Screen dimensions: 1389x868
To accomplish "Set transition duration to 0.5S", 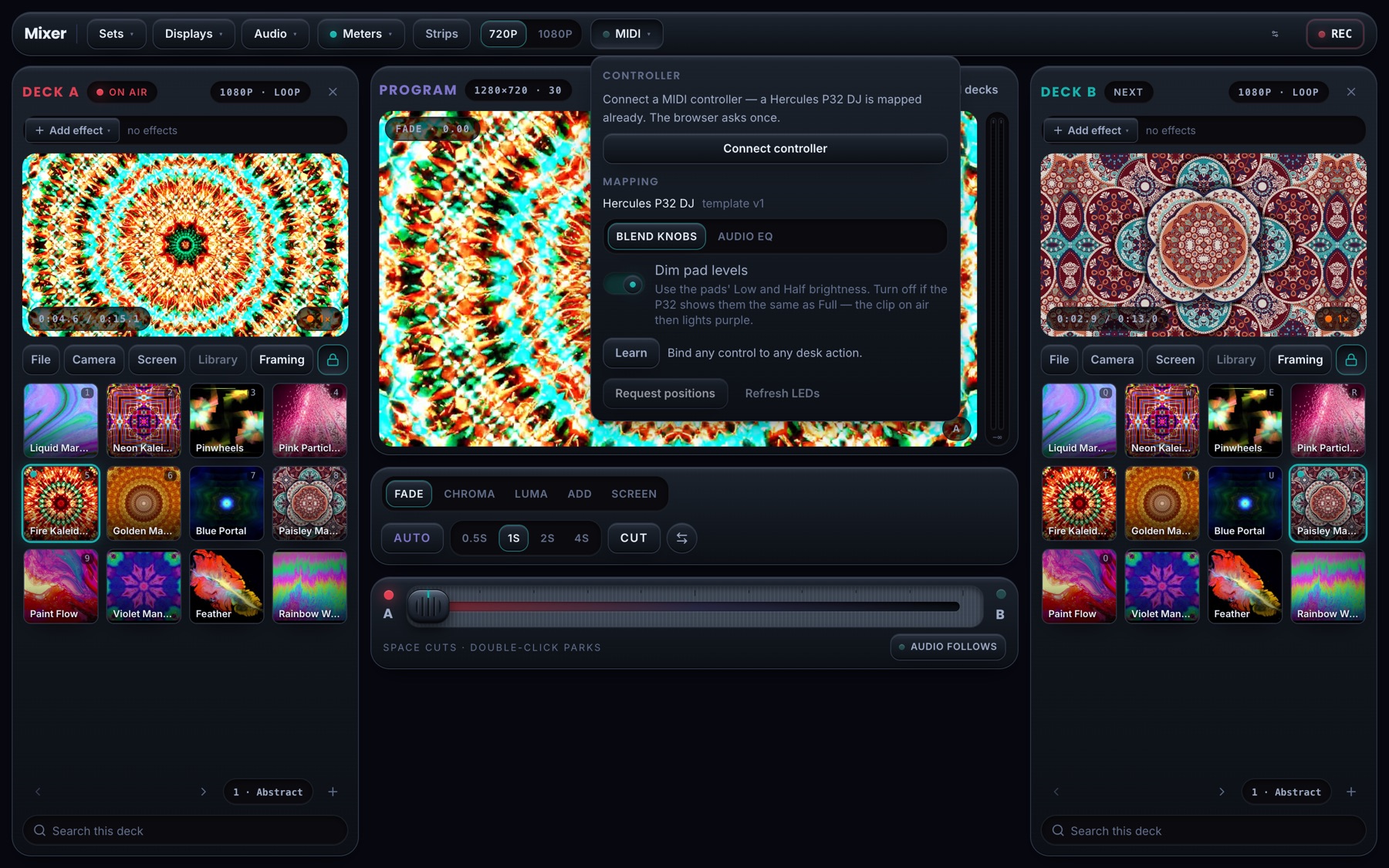I will click(x=475, y=538).
